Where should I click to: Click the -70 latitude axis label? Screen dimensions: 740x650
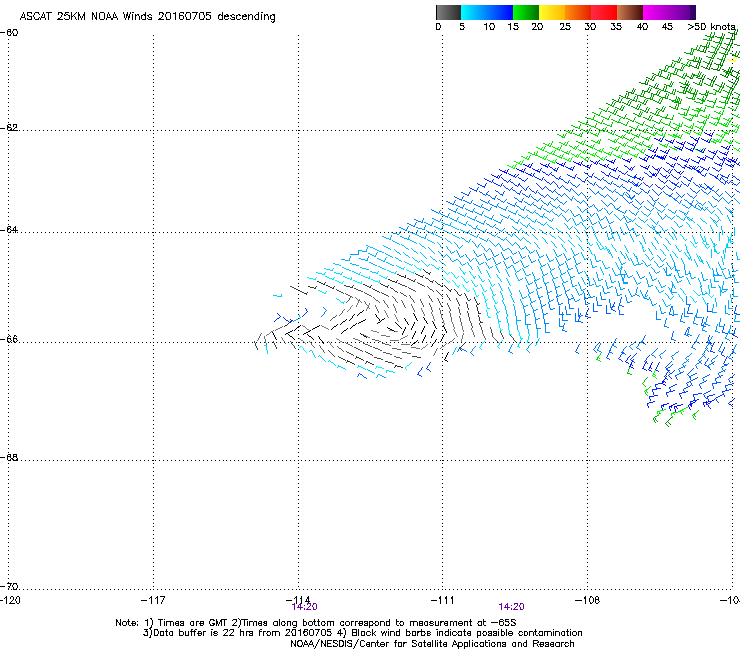coord(10,586)
